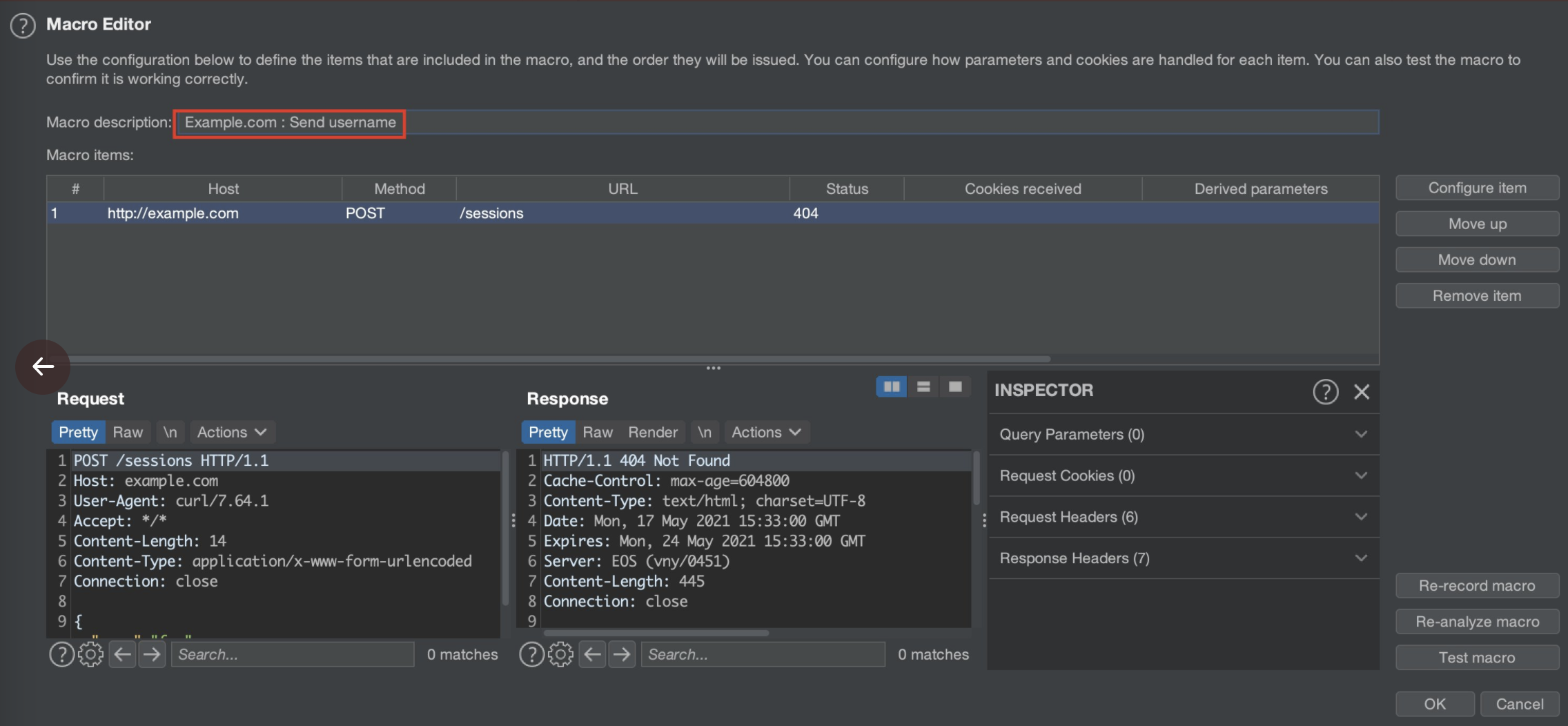Viewport: 1568px width, 726px height.
Task: Switch Response view to Pretty tab
Action: point(548,433)
